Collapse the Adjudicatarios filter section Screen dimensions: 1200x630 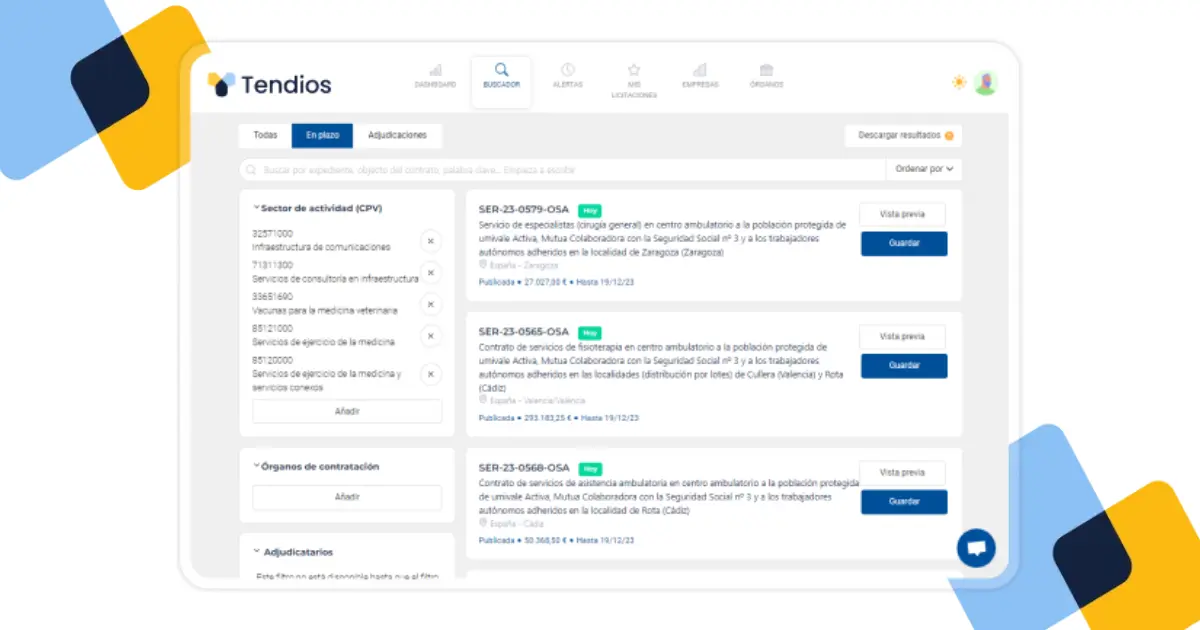click(x=257, y=552)
